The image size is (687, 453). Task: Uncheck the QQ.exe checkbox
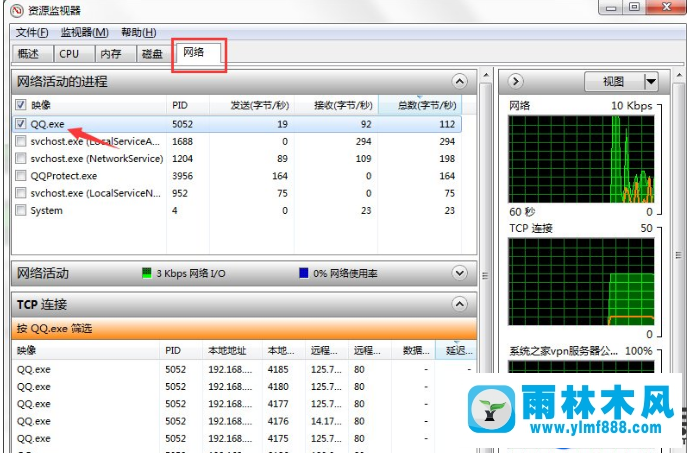coord(21,124)
